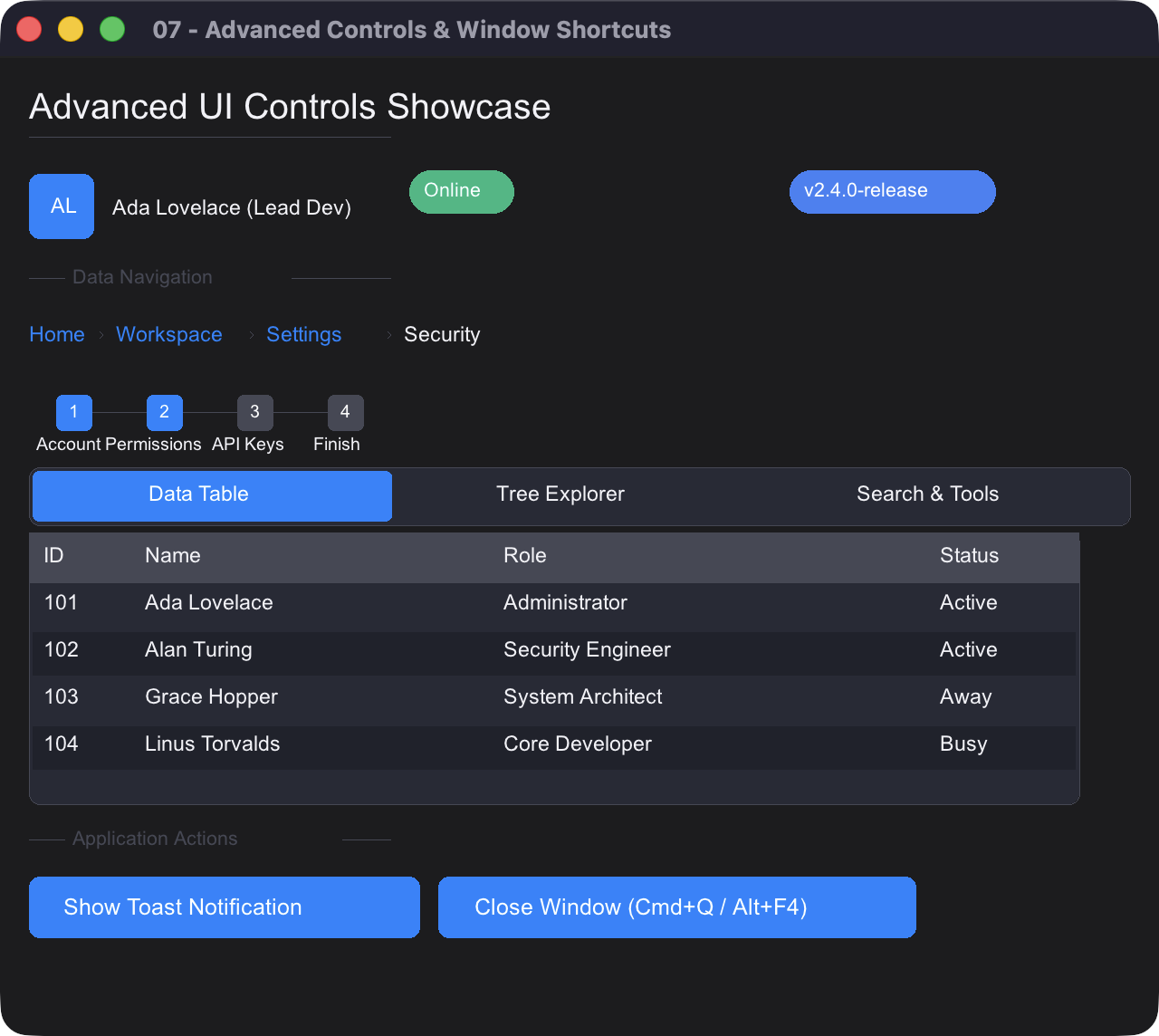Select the Ada Lovelace table cell
Image resolution: width=1159 pixels, height=1036 pixels.
click(x=209, y=603)
